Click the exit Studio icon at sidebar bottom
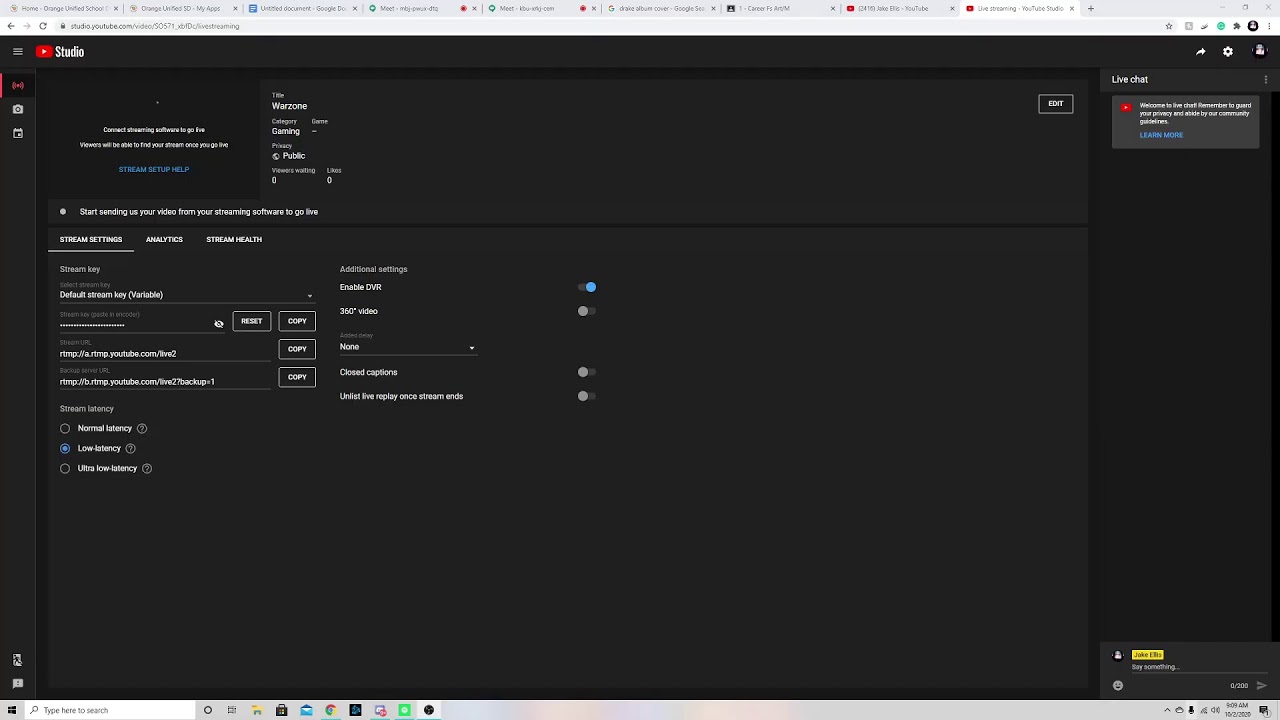Screen dimensions: 1280x720 [x=17, y=660]
